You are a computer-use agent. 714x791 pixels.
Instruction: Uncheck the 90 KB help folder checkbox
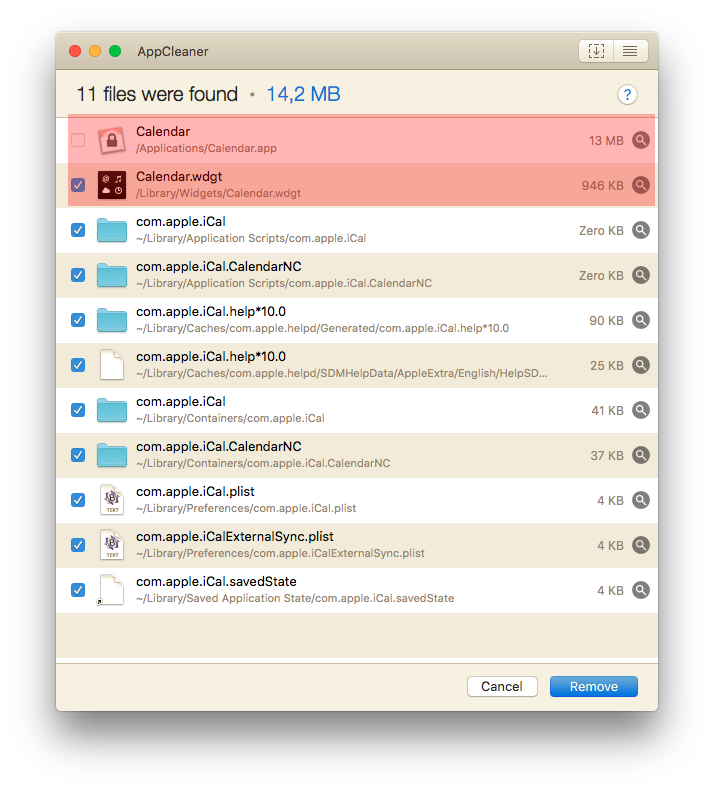(x=78, y=320)
